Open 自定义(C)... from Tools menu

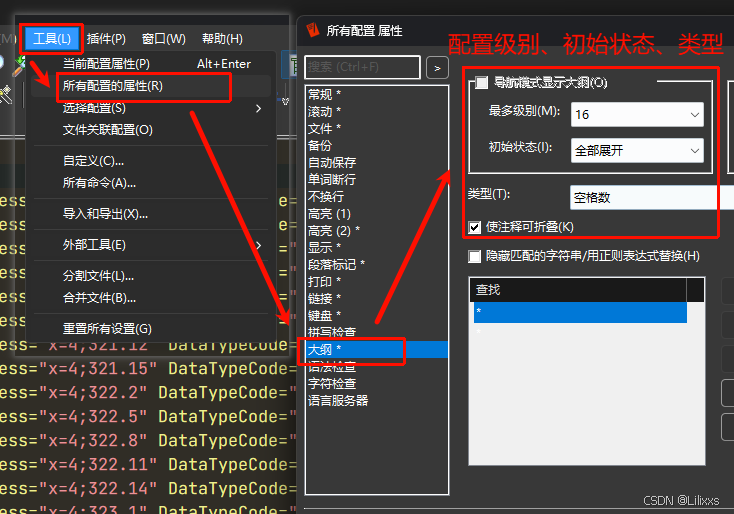coord(151,161)
